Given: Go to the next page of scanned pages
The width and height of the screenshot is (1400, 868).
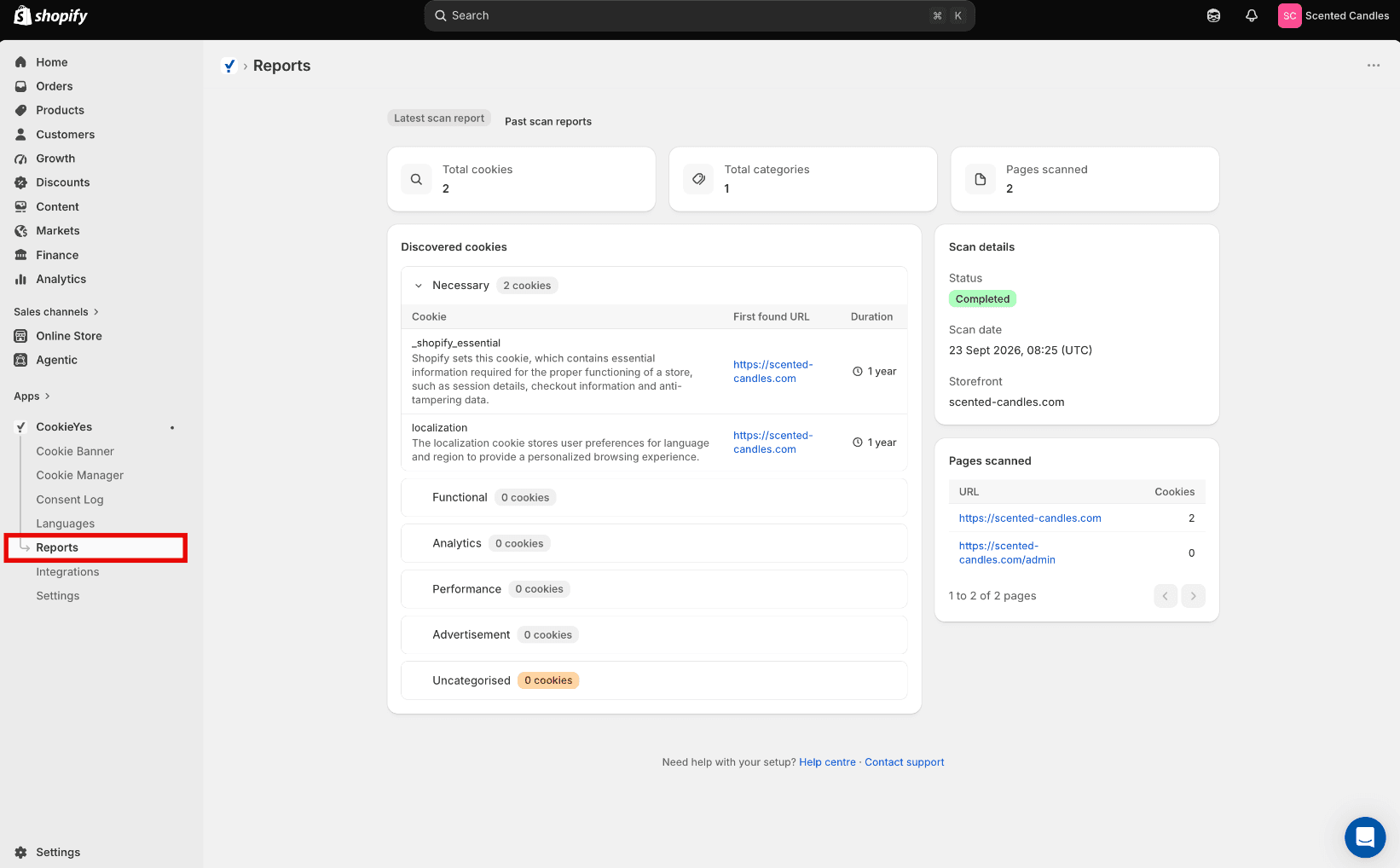Looking at the screenshot, I should (1194, 596).
